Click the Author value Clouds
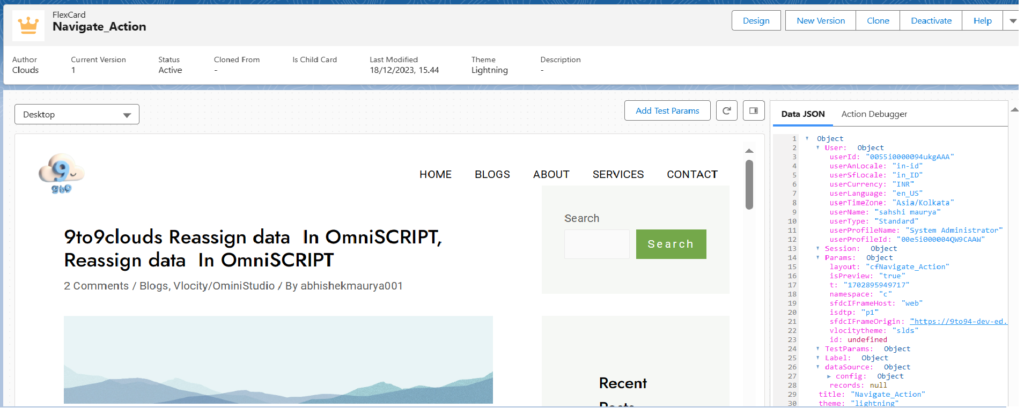Viewport: 1024px width, 408px height. point(25,70)
